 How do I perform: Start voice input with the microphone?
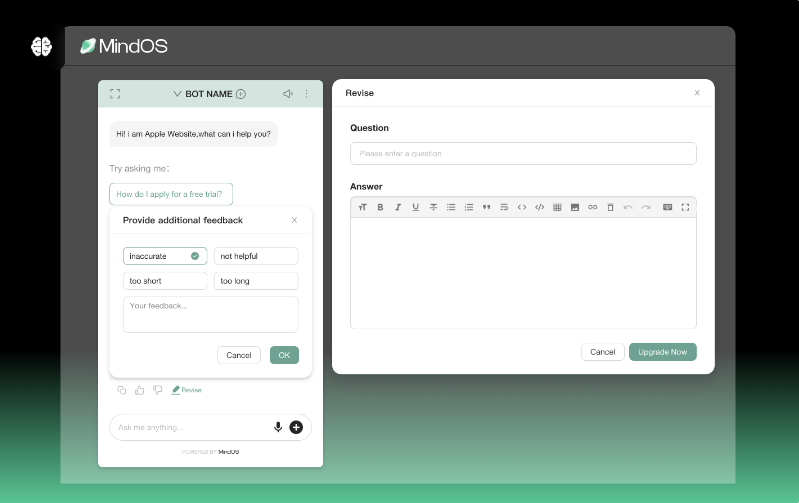(278, 427)
